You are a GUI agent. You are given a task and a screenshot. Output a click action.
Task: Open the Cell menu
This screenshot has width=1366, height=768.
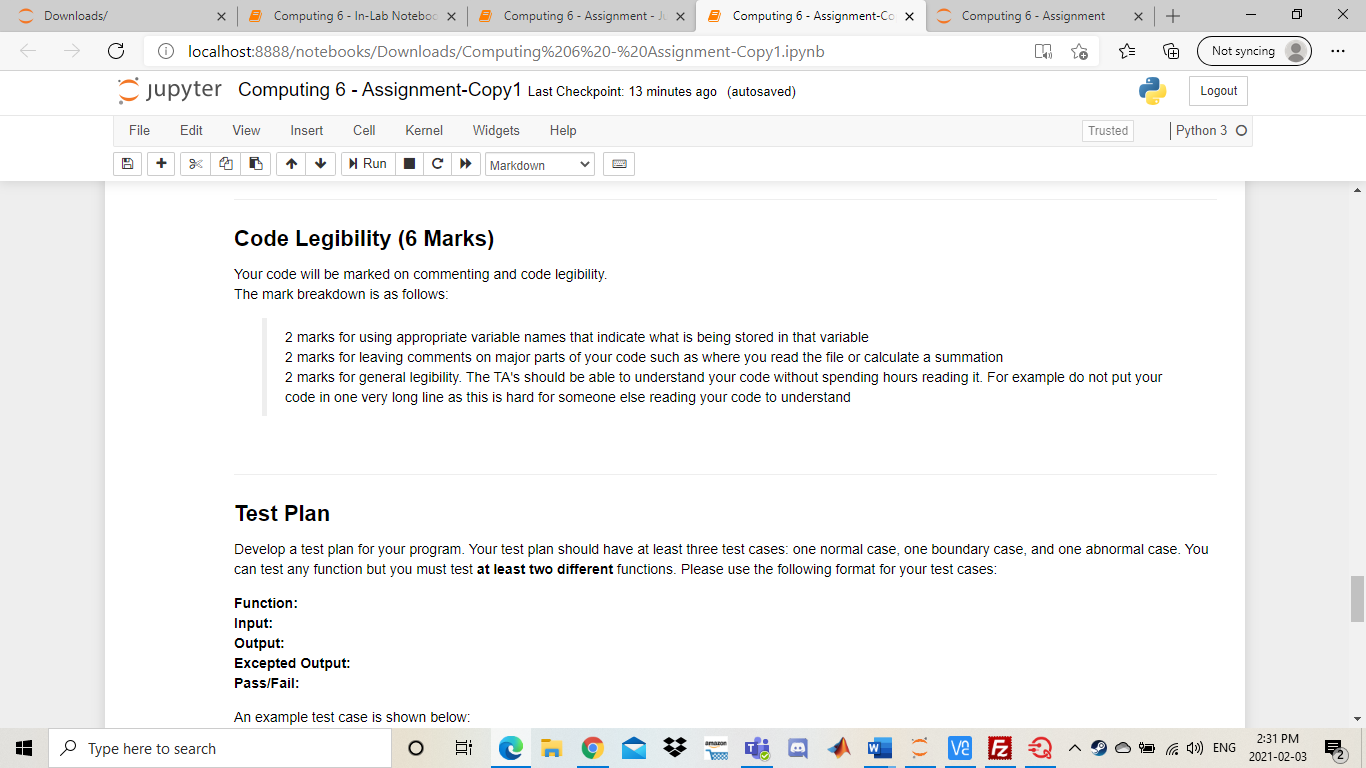click(364, 130)
